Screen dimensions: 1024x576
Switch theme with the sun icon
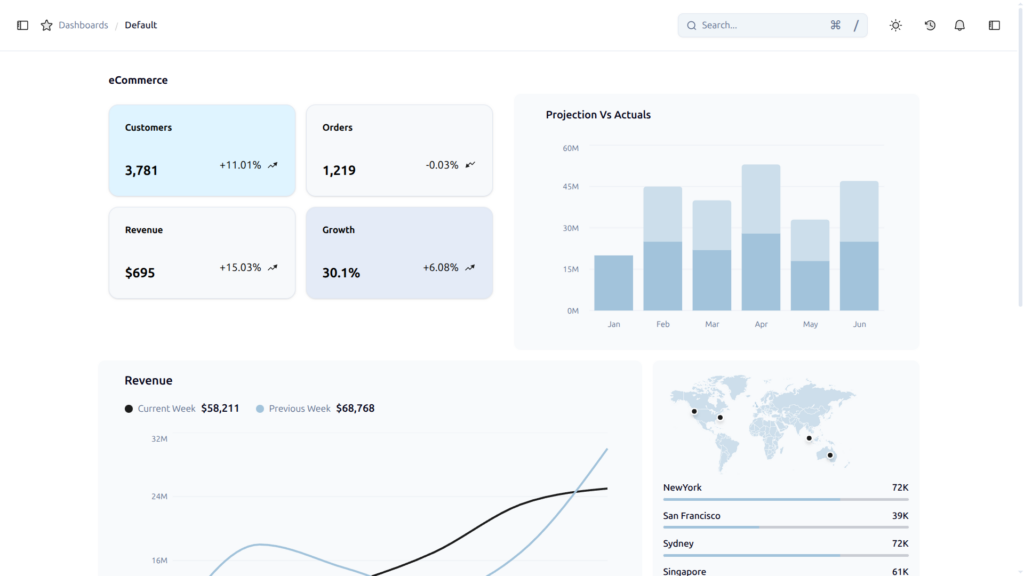895,25
